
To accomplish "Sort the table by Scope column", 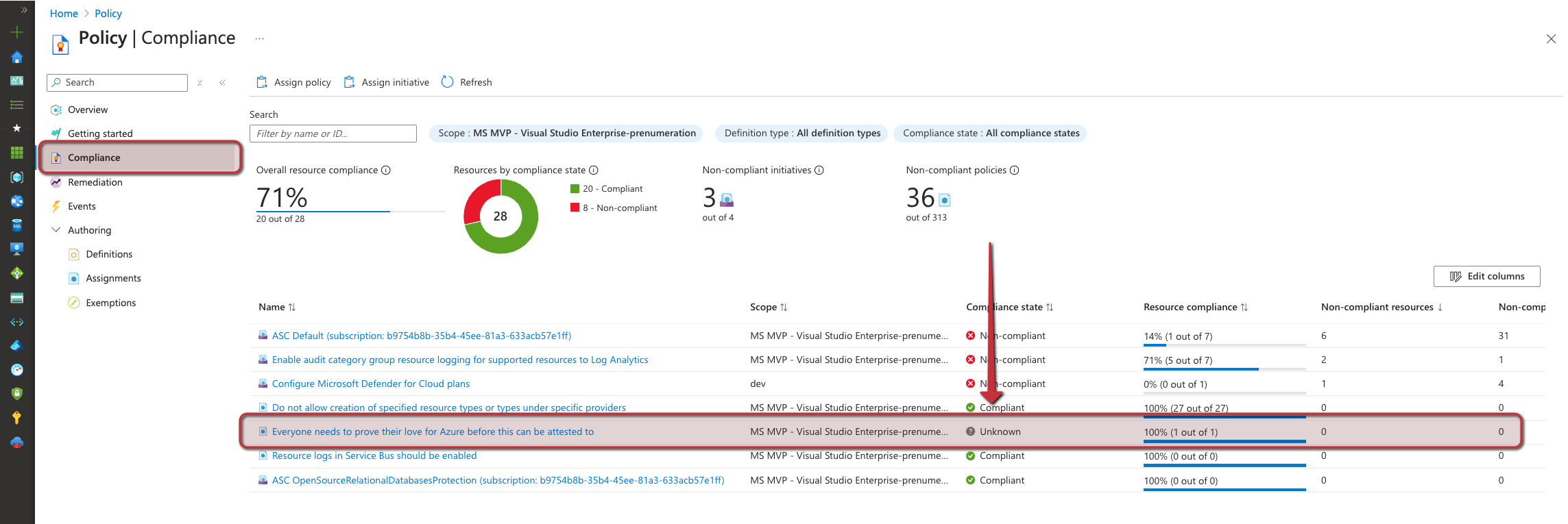I will 769,307.
